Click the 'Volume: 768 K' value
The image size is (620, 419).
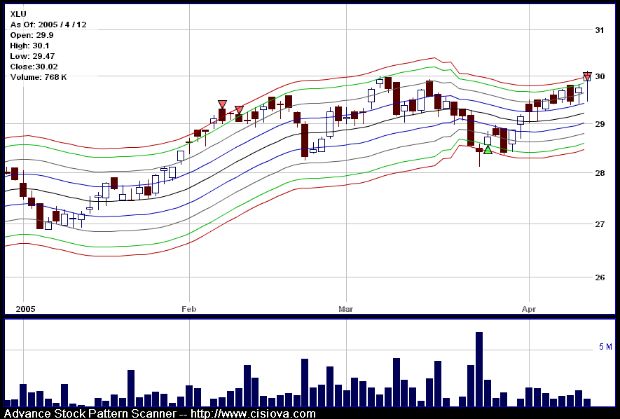pos(38,77)
